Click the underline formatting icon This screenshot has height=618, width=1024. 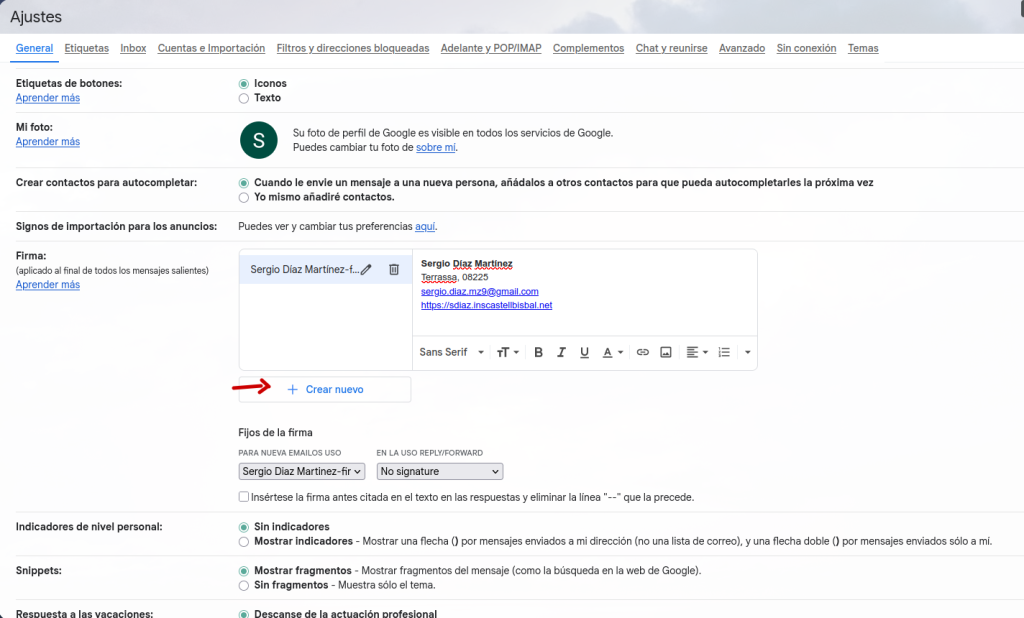click(x=584, y=352)
